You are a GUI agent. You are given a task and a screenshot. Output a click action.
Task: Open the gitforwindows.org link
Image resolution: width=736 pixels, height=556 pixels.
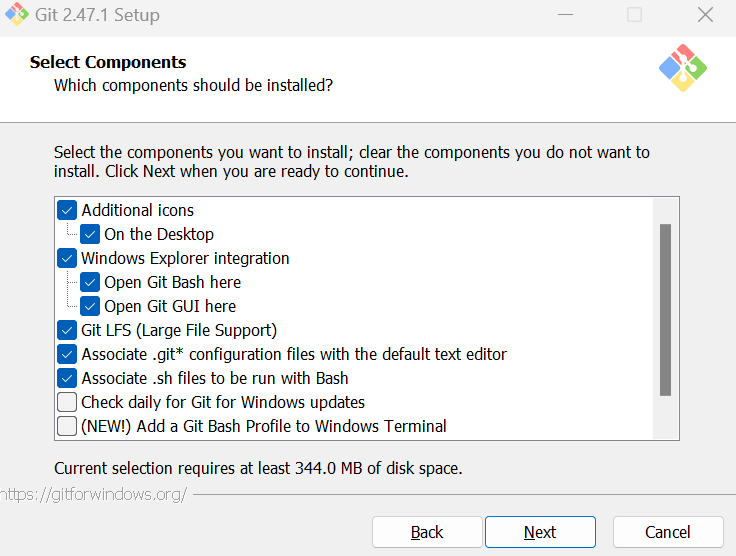click(93, 494)
